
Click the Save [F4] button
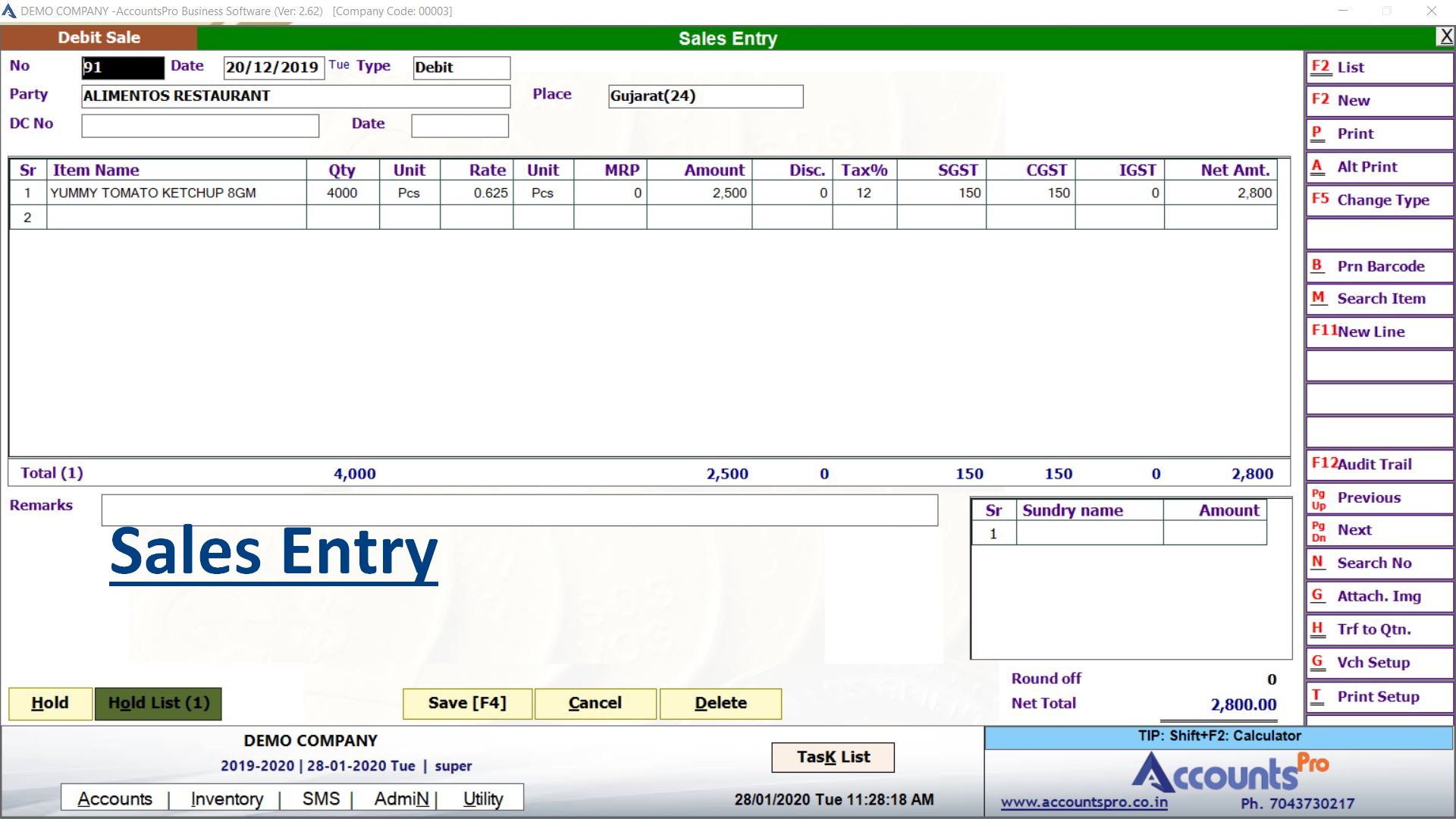[x=467, y=703]
